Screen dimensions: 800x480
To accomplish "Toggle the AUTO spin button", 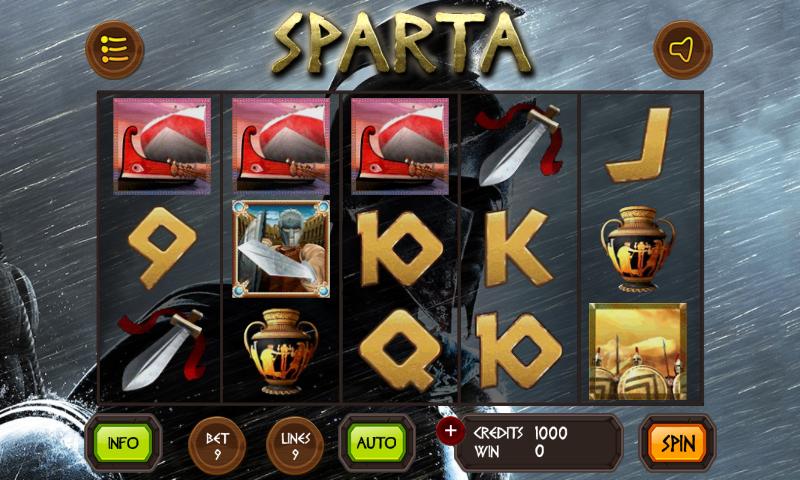I will (377, 443).
